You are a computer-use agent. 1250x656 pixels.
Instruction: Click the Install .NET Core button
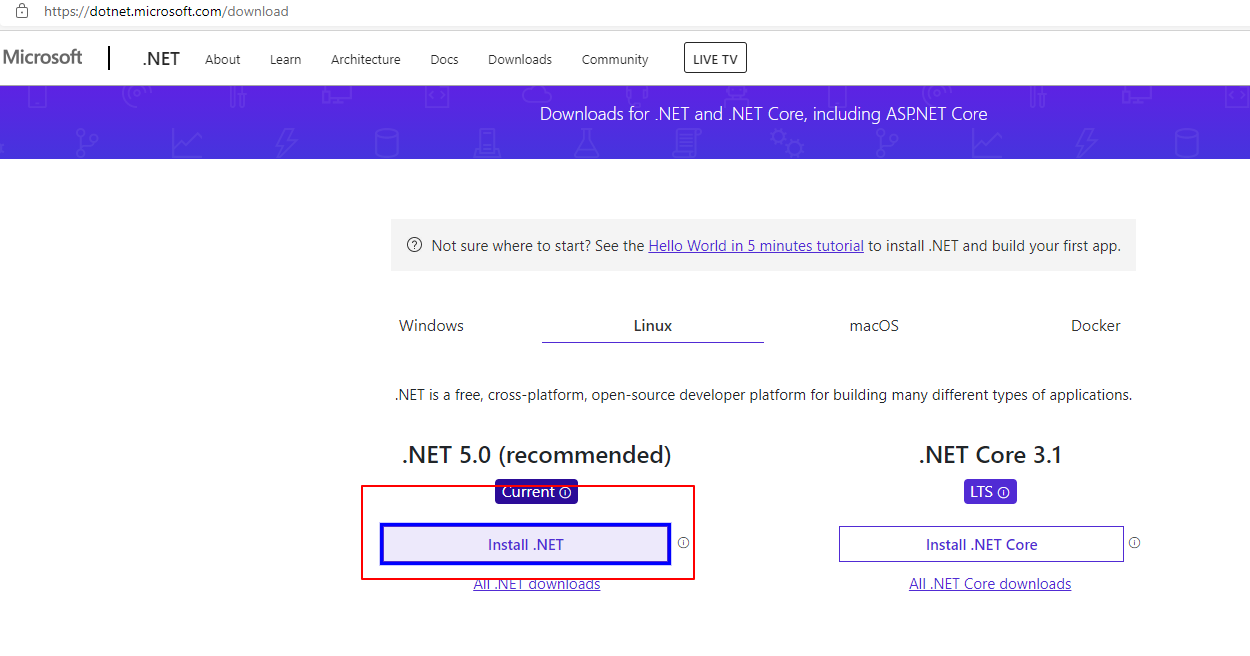[x=981, y=544]
